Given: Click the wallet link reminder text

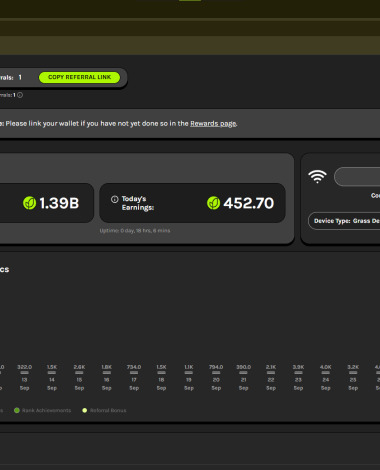Looking at the screenshot, I should tap(118, 124).
